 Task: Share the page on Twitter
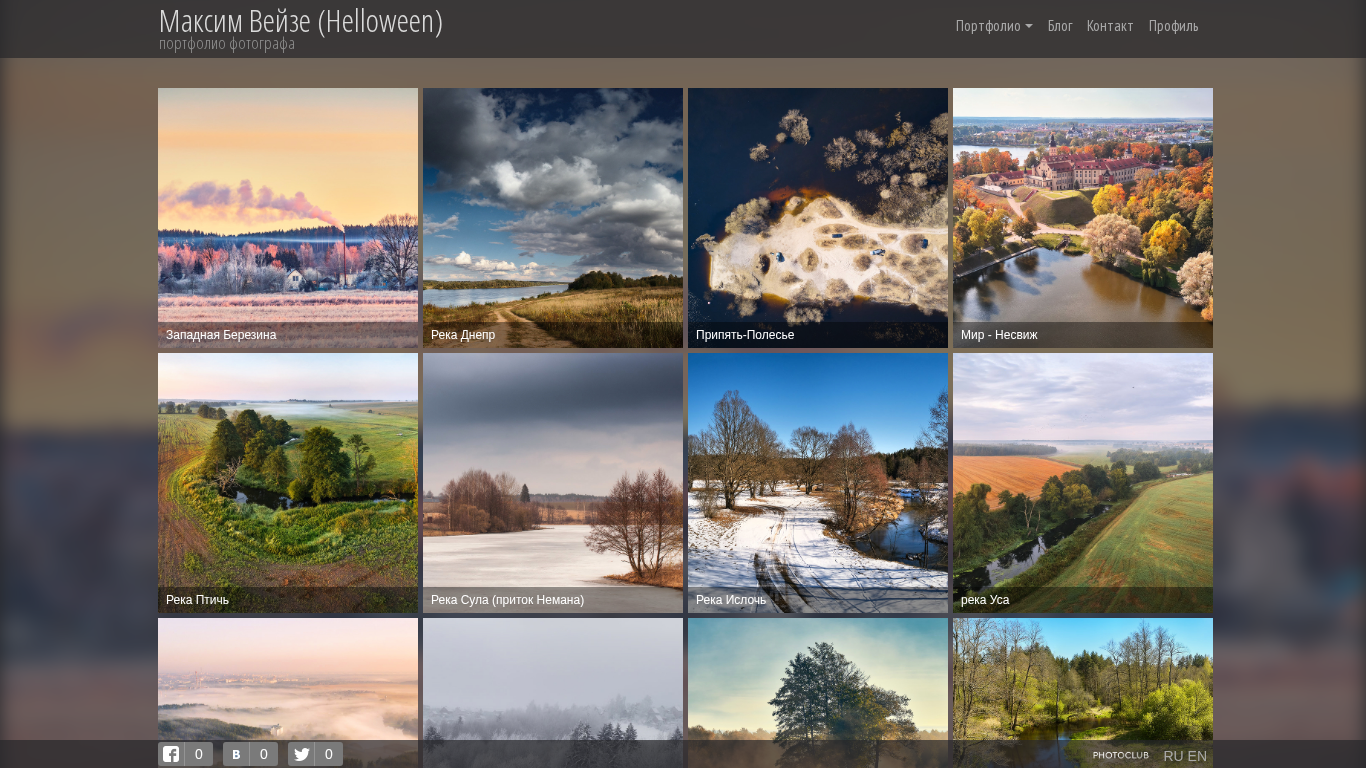pos(315,754)
